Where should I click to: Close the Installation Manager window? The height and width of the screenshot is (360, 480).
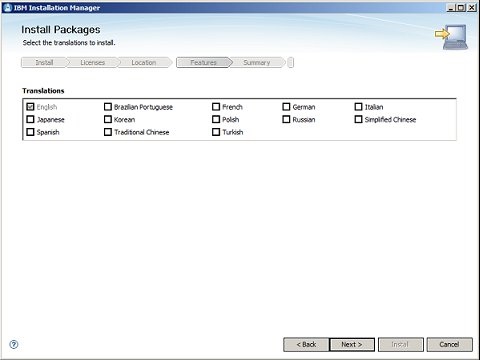tap(472, 8)
